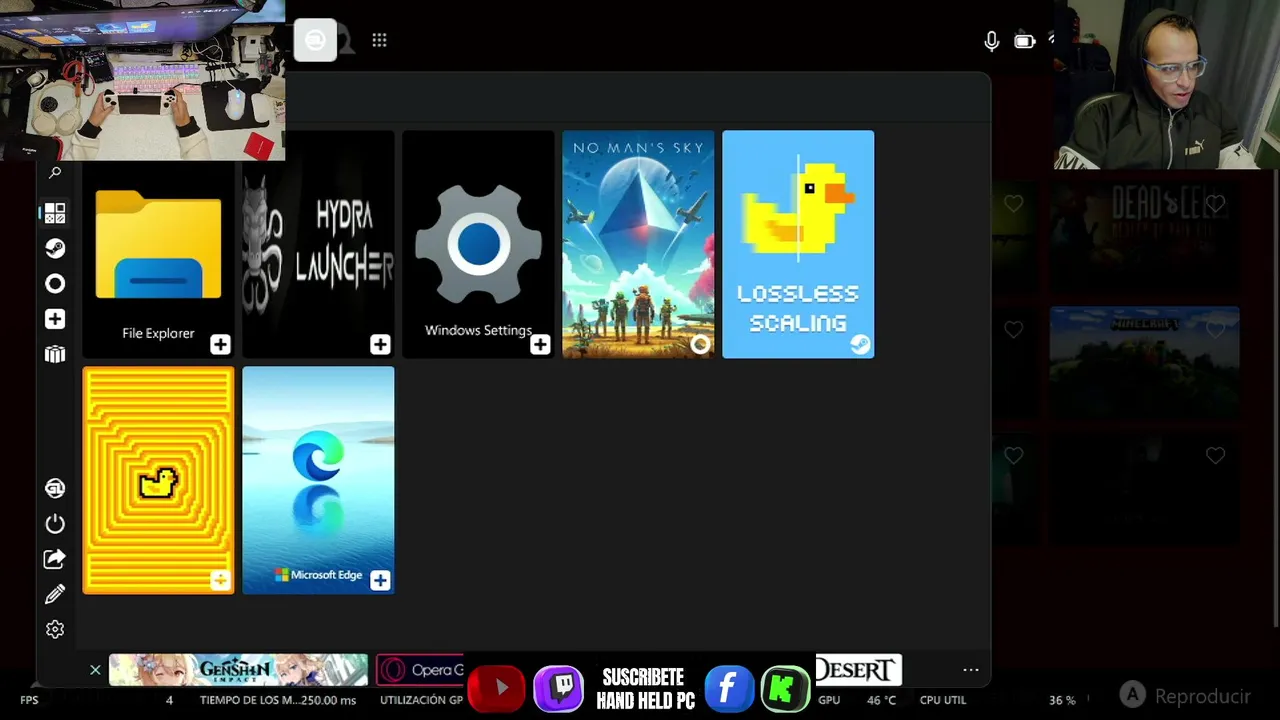
Task: Favorite Dead Cells with its heart icon
Action: click(1215, 204)
